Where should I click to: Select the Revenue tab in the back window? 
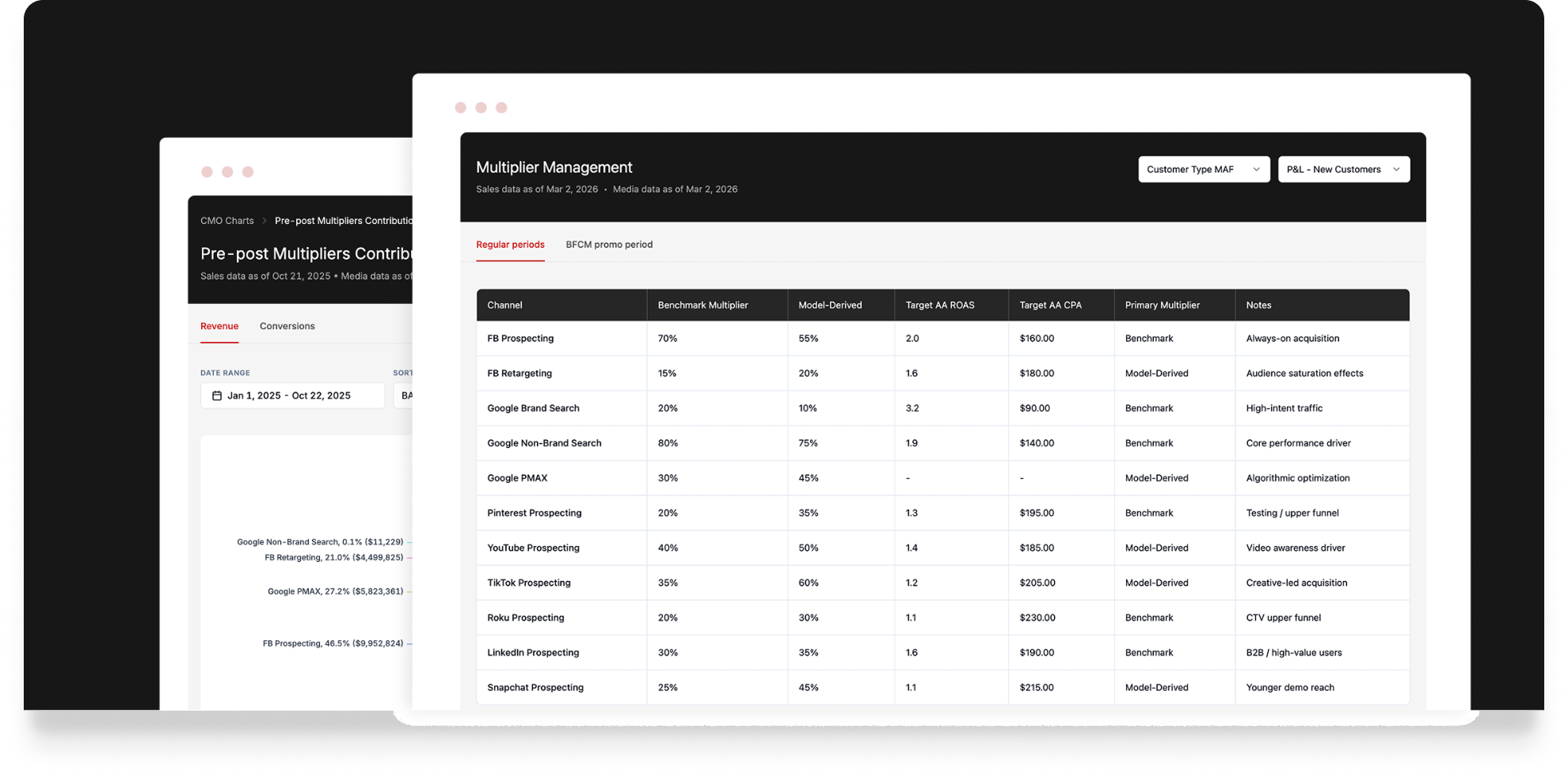[219, 326]
